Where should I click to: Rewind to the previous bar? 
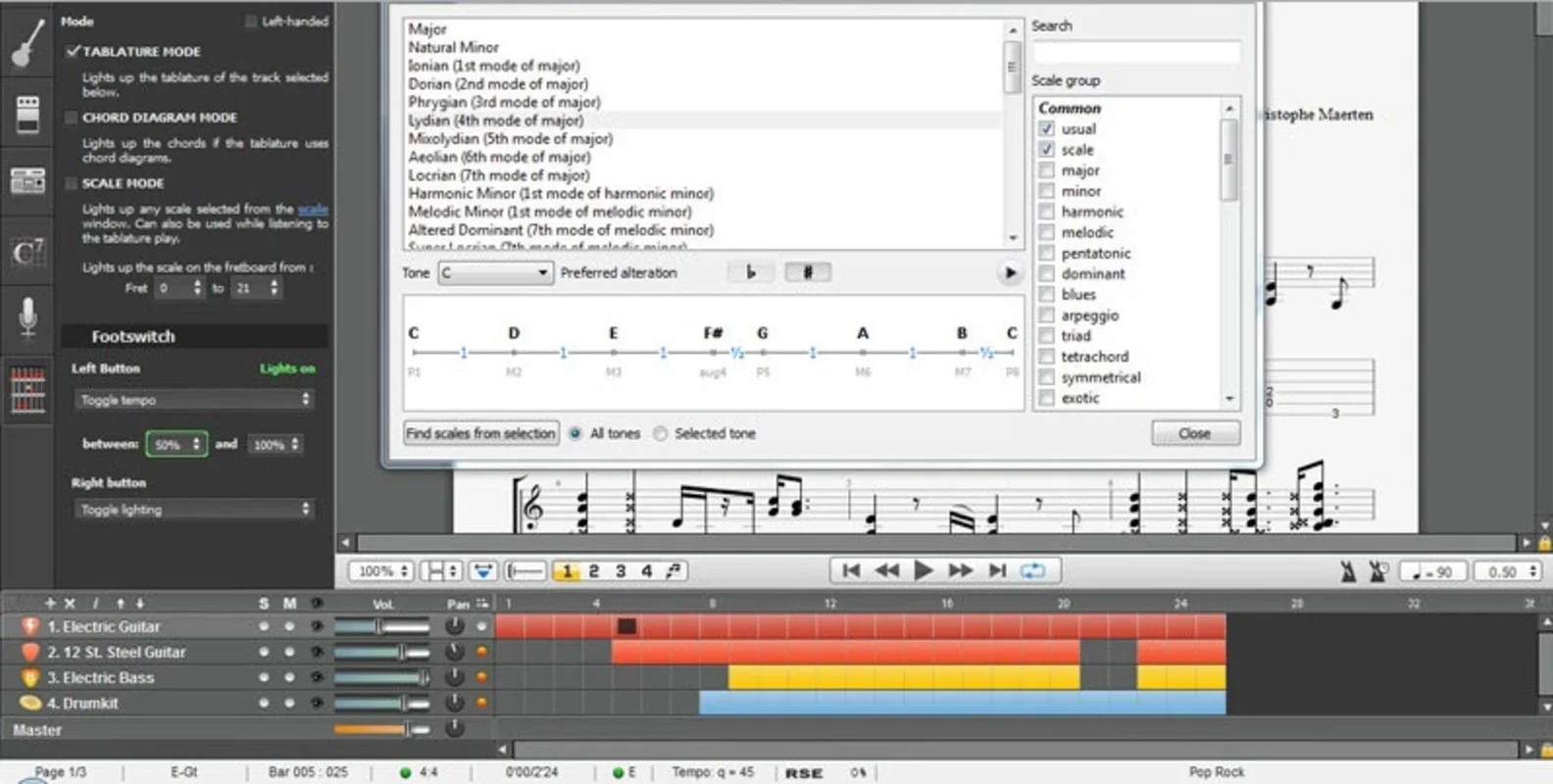click(x=887, y=570)
